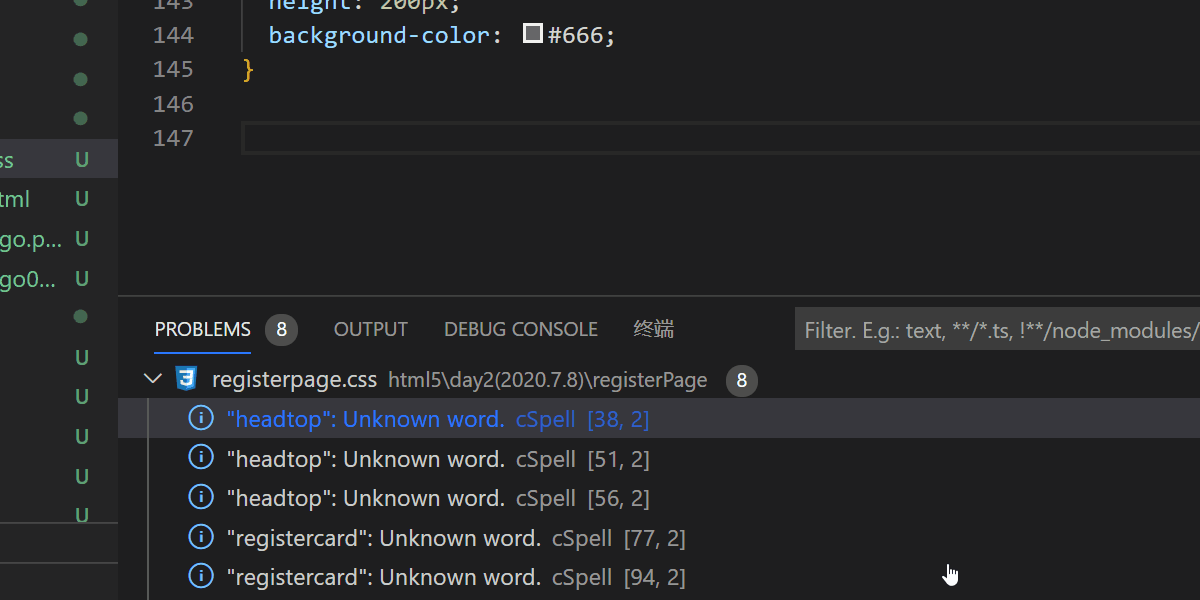Click the info icon beside headtop at line 51

tap(200, 457)
